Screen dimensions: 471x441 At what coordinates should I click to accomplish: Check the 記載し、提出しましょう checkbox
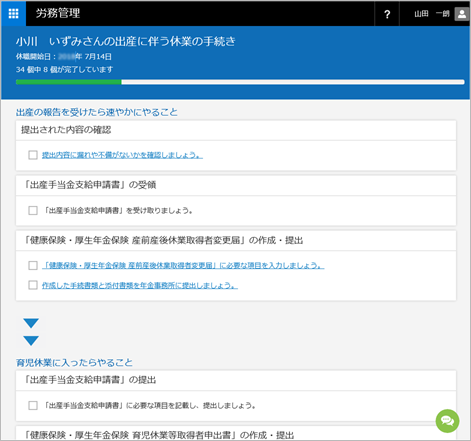coord(33,406)
